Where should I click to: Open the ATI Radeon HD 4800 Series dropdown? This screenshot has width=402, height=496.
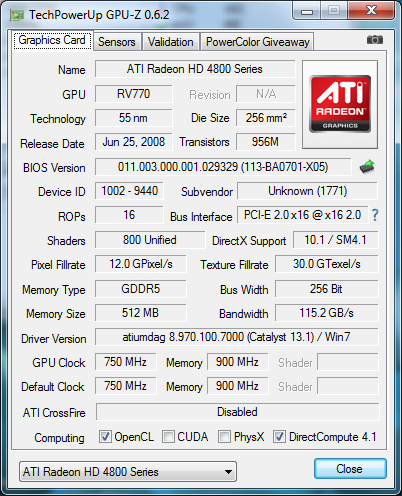128,471
